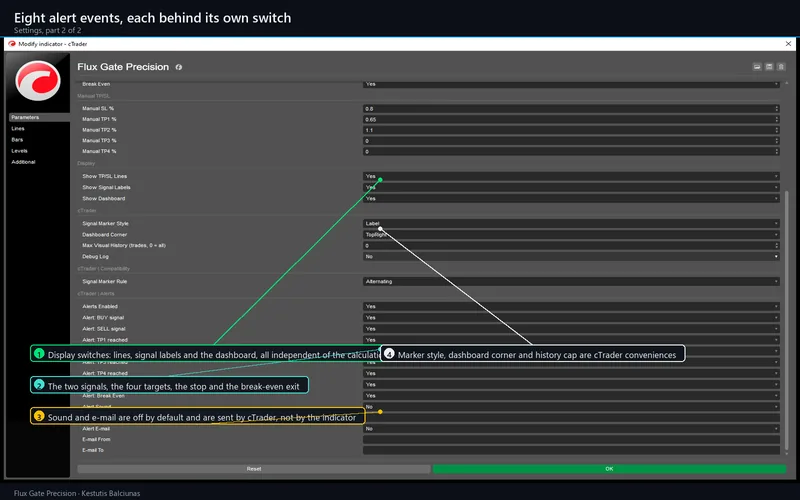Click the 'Signal Marker Style' label
This screenshot has width=800, height=500.
pos(105,223)
